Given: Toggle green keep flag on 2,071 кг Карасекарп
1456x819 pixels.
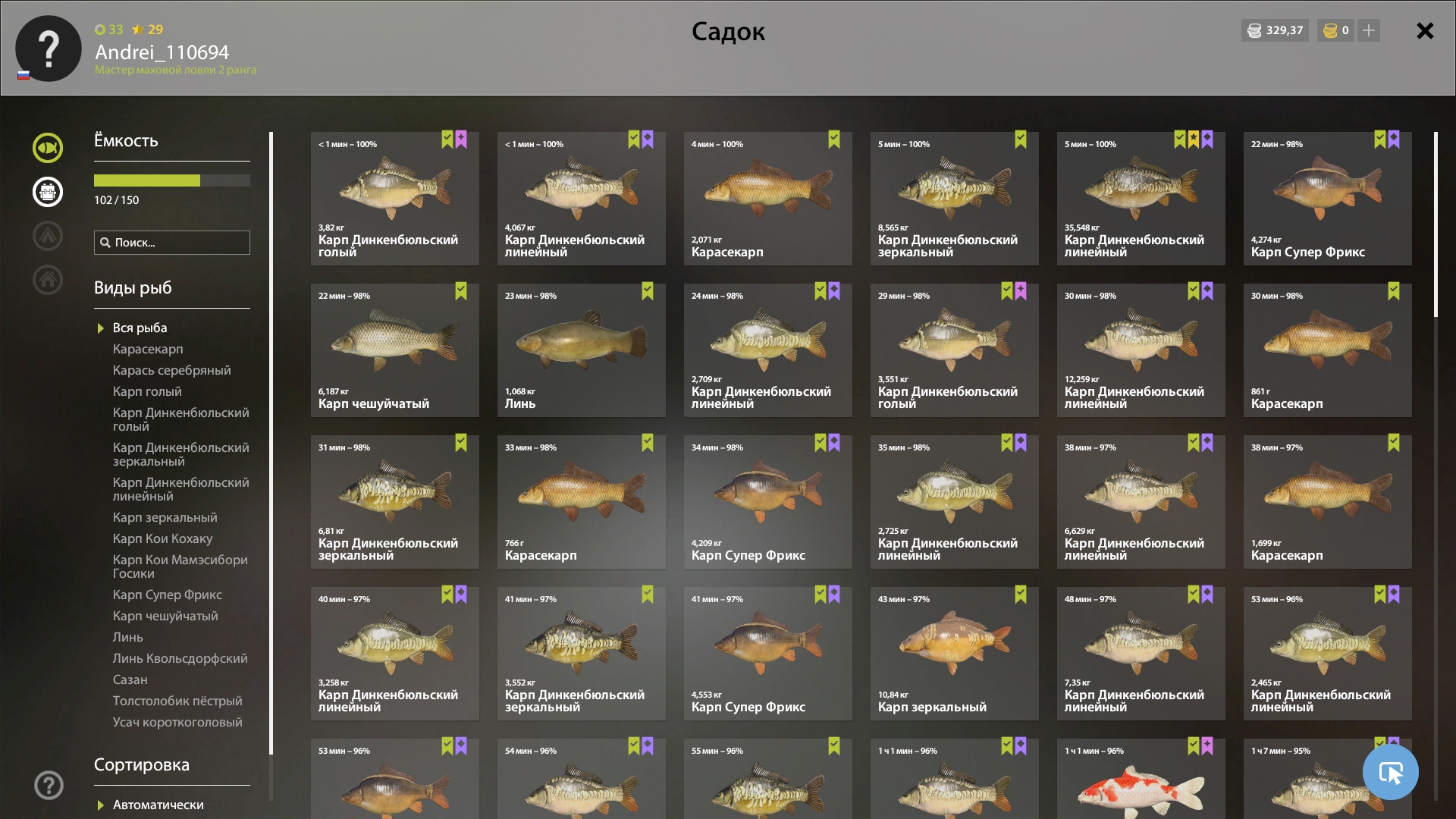Looking at the screenshot, I should (x=834, y=140).
